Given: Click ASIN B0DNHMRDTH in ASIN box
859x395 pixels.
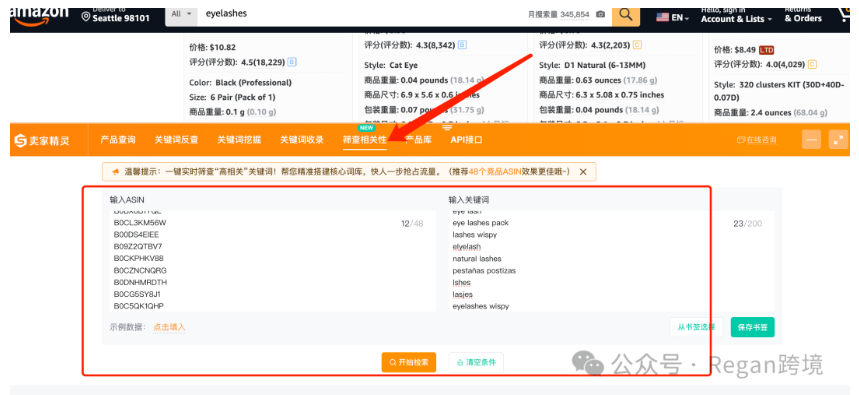Looking at the screenshot, I should pos(140,283).
